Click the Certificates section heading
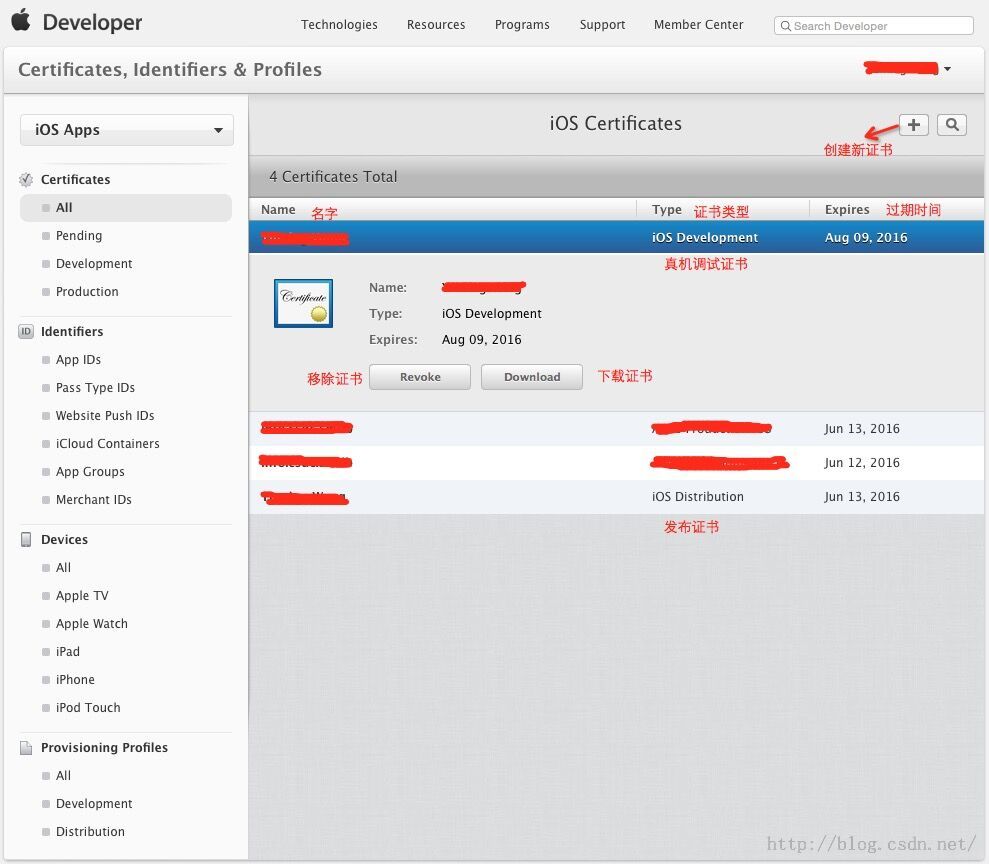 (76, 180)
